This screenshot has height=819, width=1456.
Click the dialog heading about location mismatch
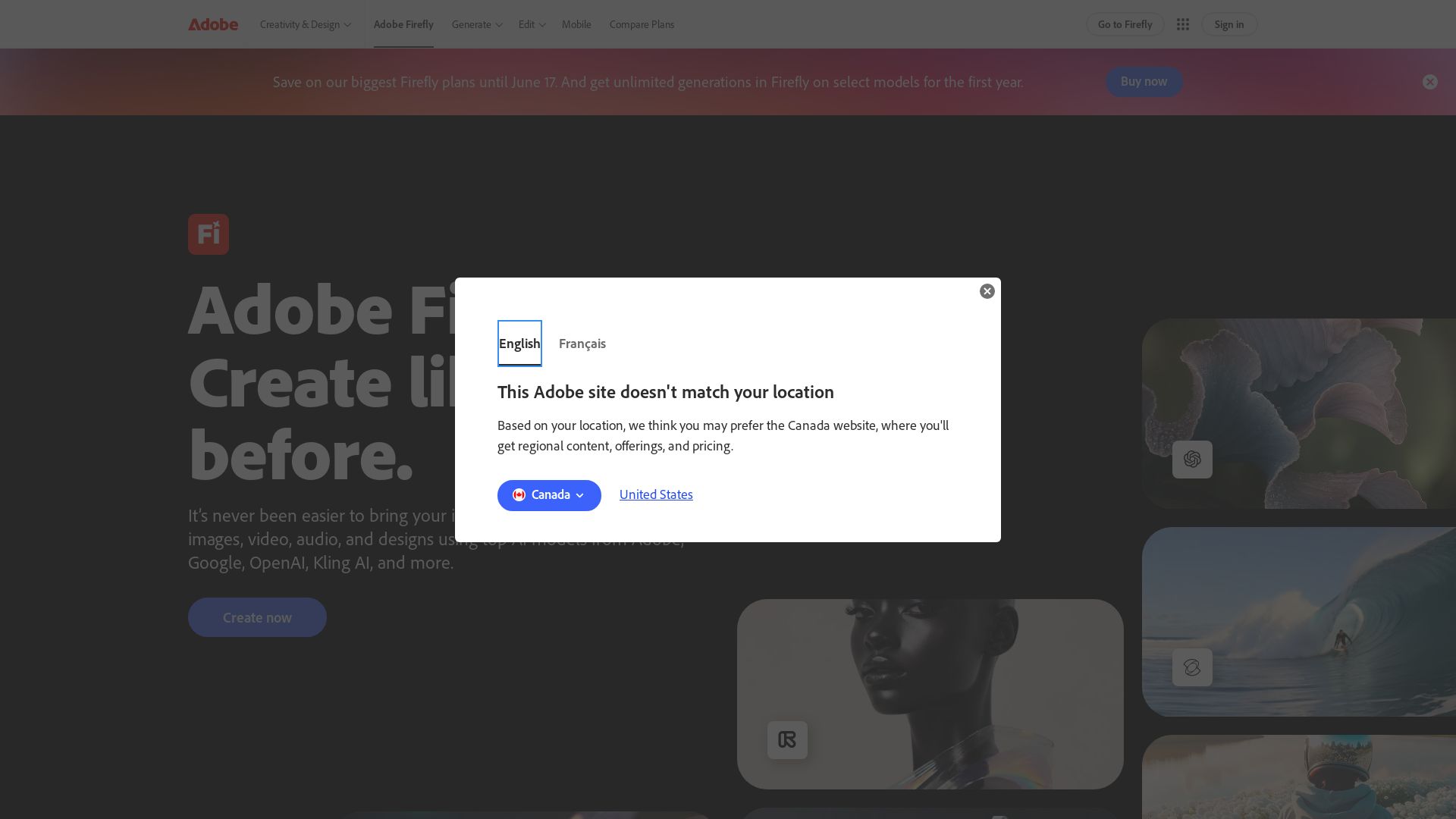coord(665,392)
